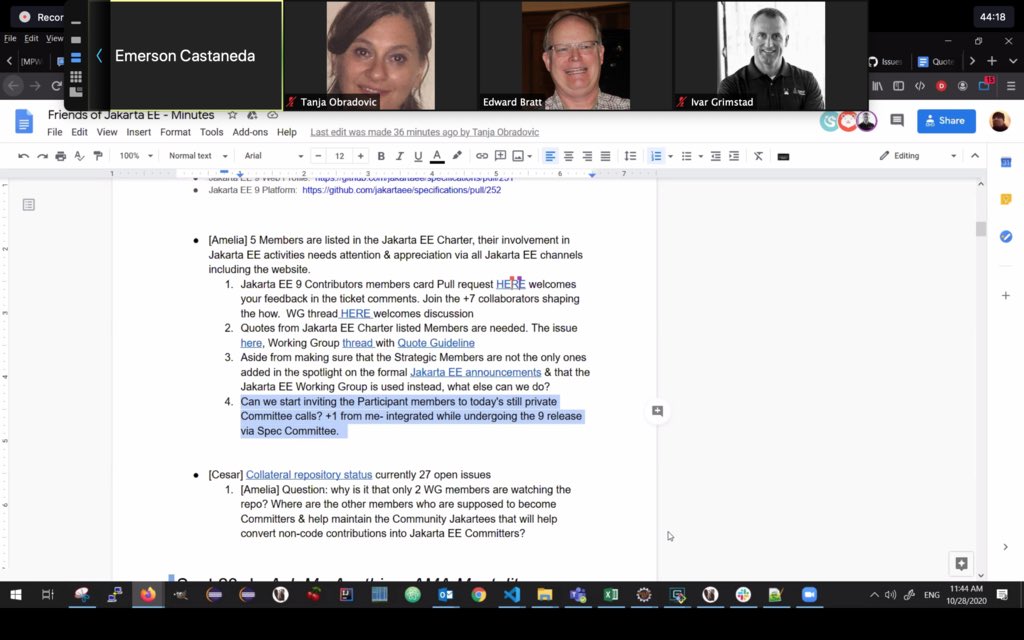Open the File menu in Docs
This screenshot has width=1024, height=640.
(55, 132)
